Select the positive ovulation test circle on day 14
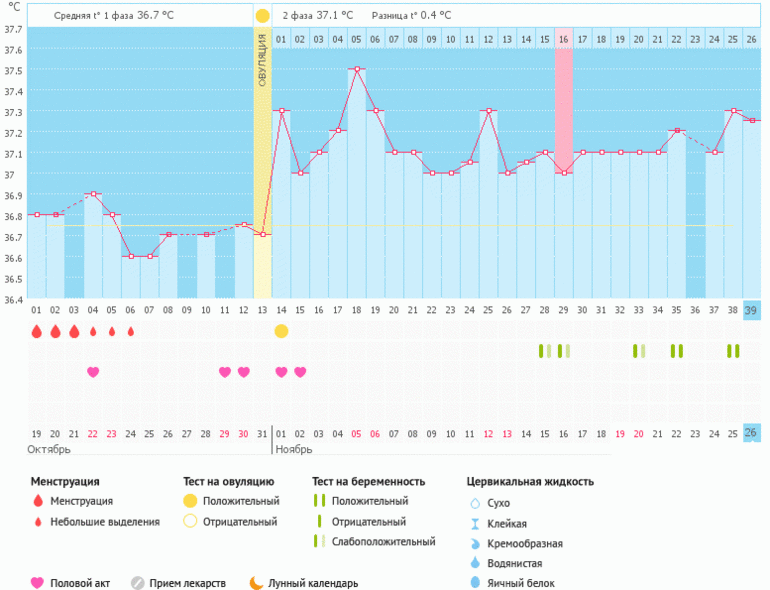This screenshot has width=770, height=590. coord(281,331)
